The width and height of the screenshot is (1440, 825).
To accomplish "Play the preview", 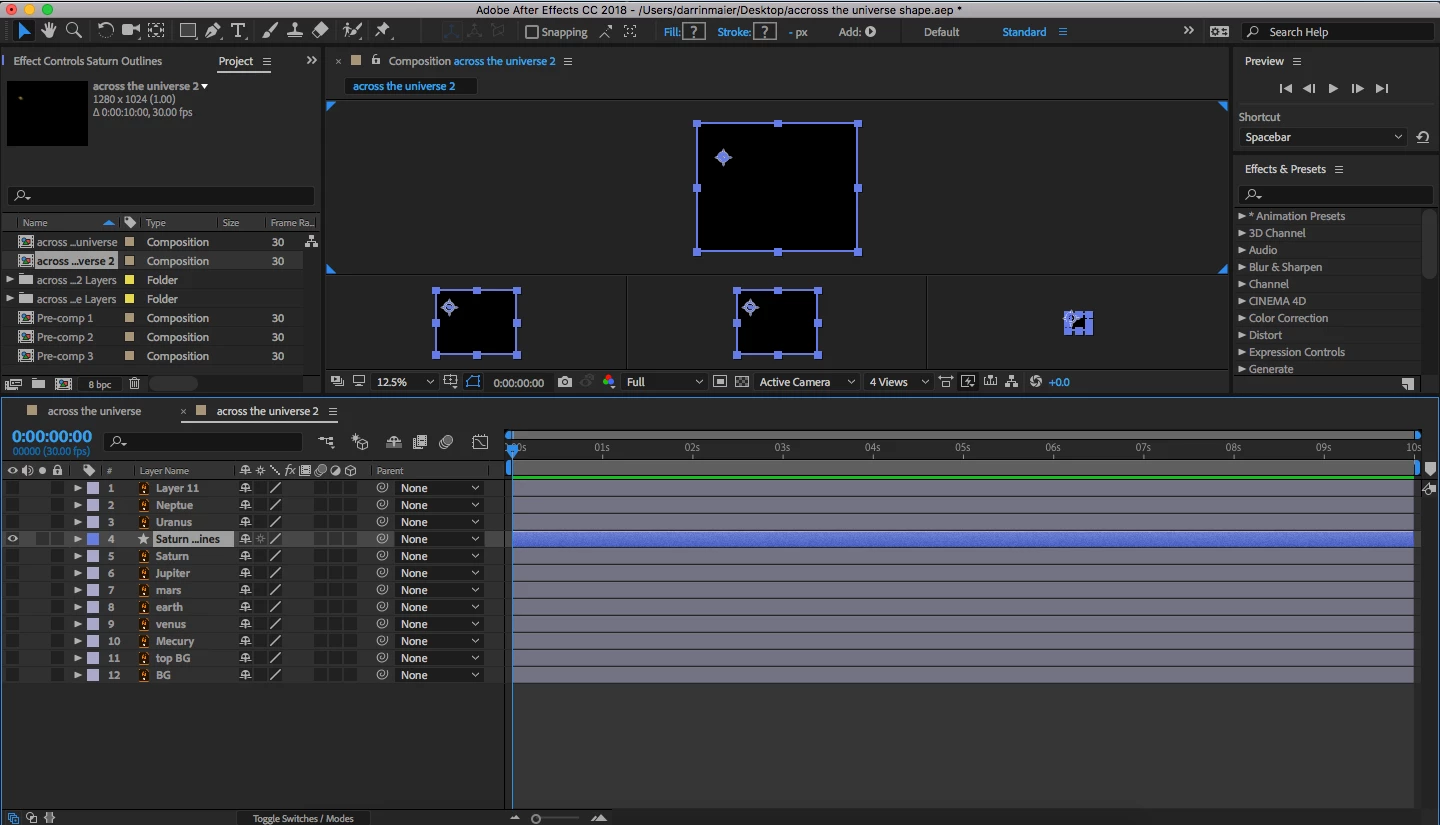I will click(x=1333, y=89).
